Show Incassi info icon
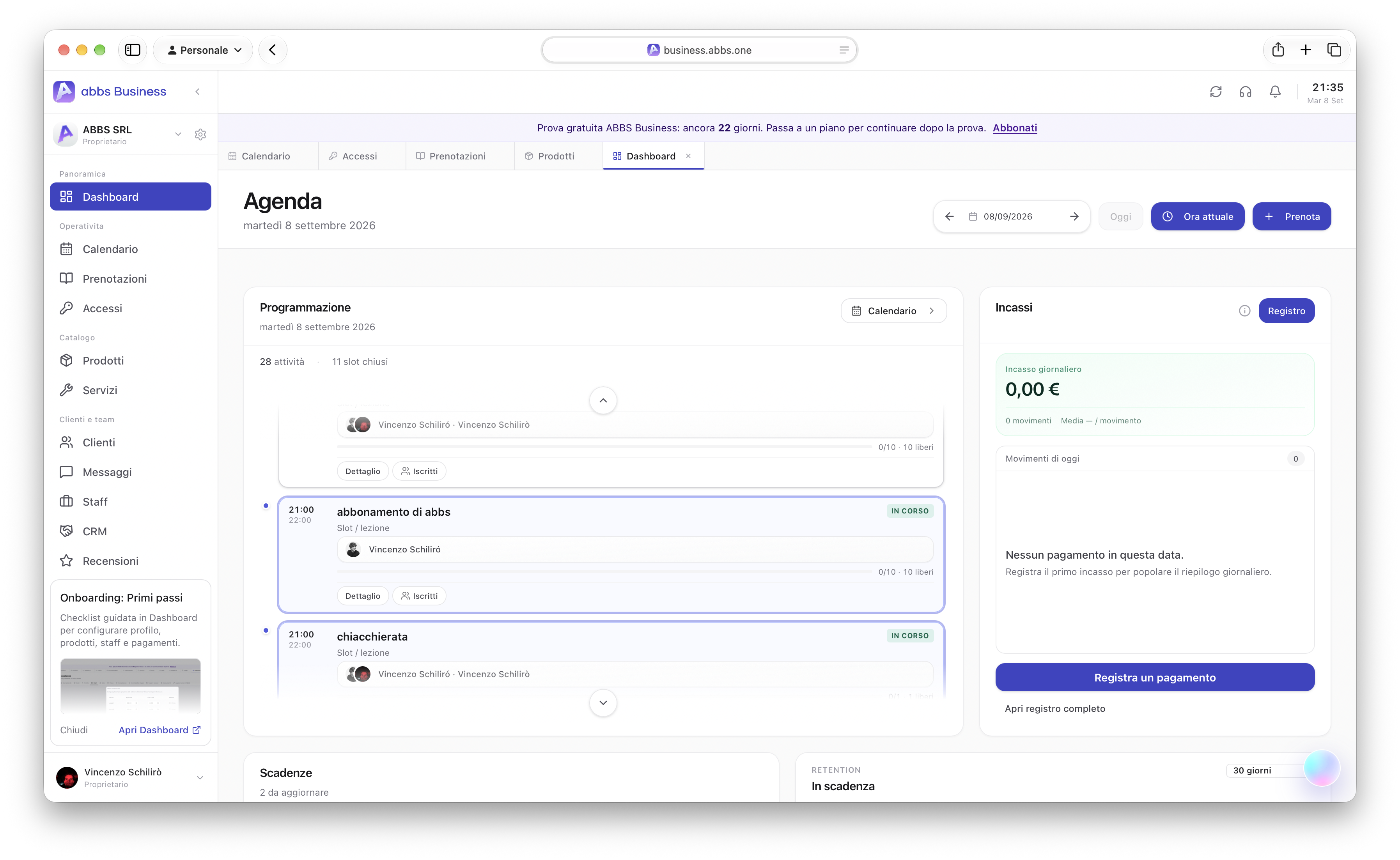The width and height of the screenshot is (1400, 860). (x=1245, y=311)
